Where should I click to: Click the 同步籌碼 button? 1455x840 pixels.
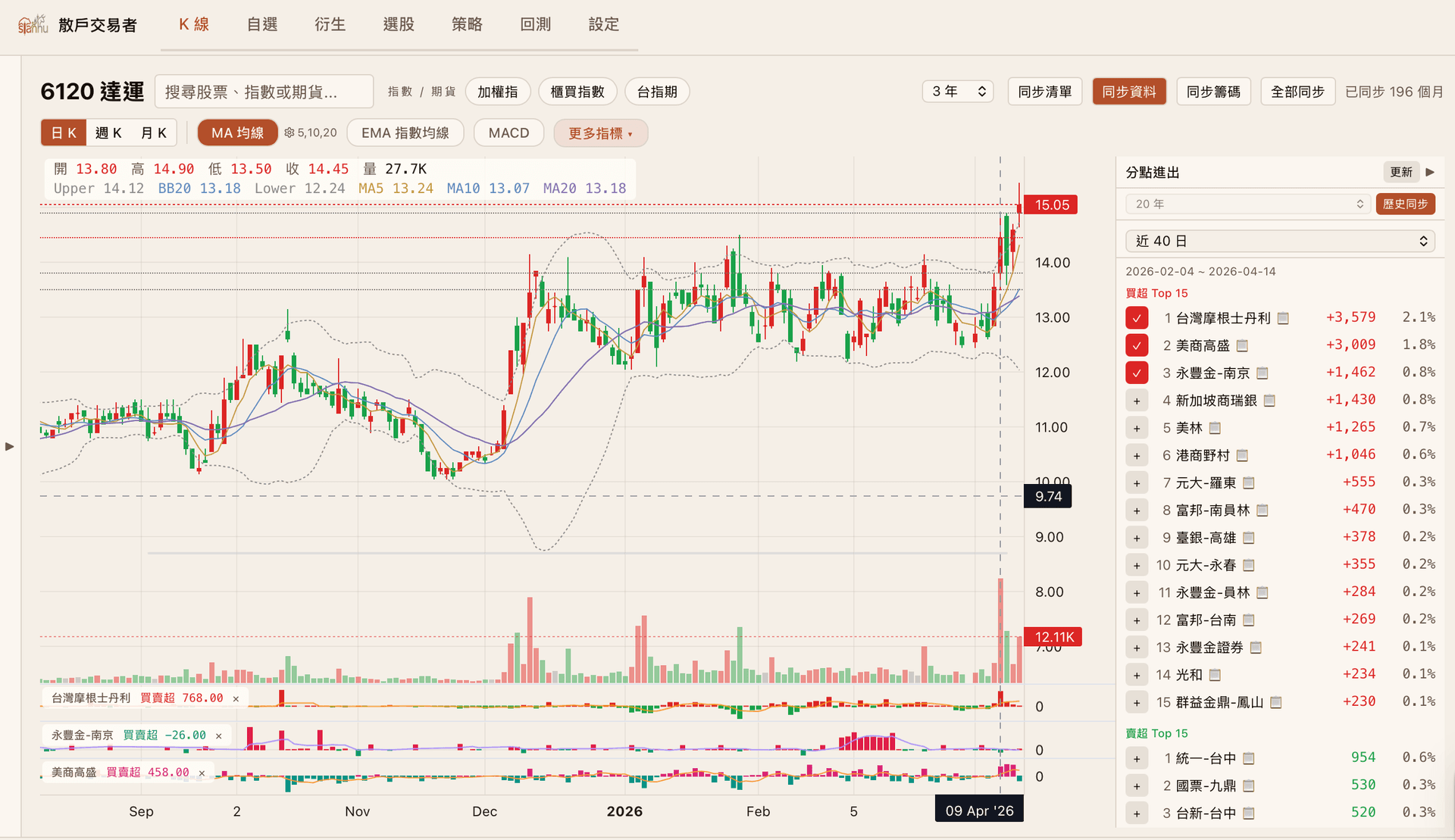click(1212, 92)
